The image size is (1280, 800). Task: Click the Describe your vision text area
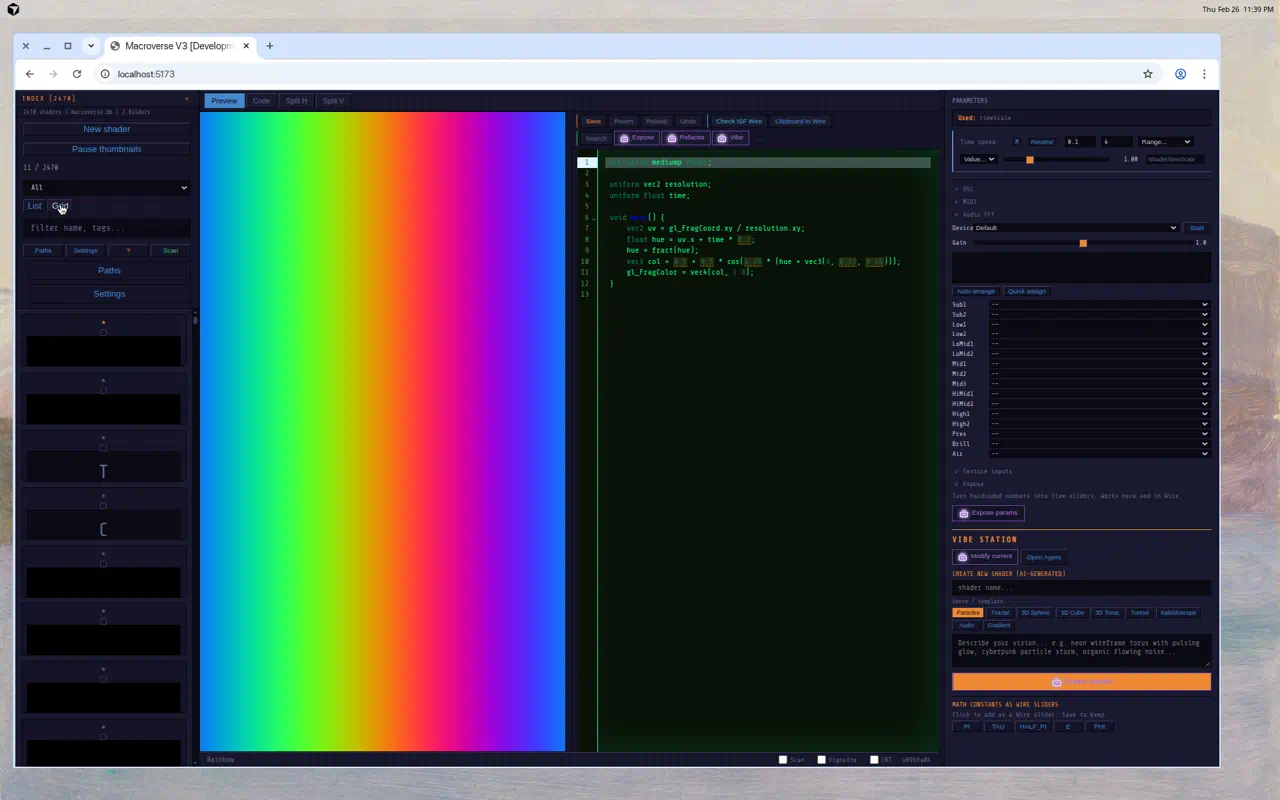(x=1081, y=650)
